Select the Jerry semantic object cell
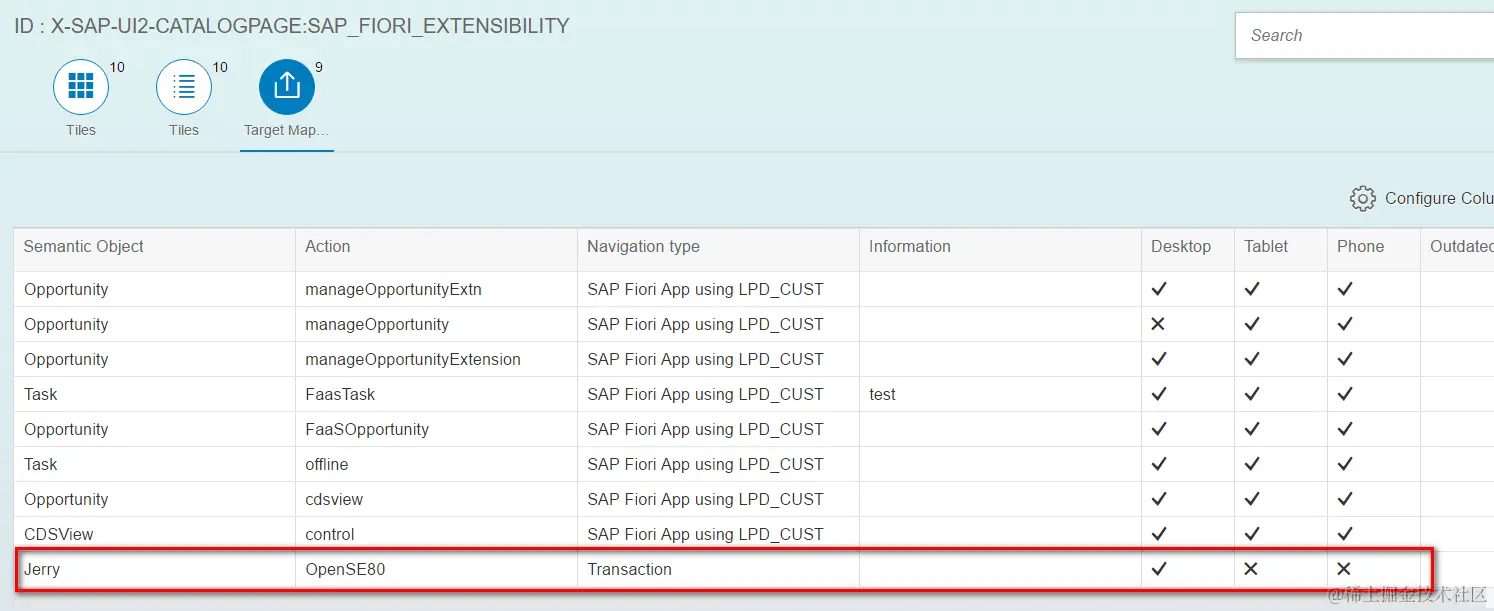Viewport: 1494px width, 611px height. (x=42, y=569)
